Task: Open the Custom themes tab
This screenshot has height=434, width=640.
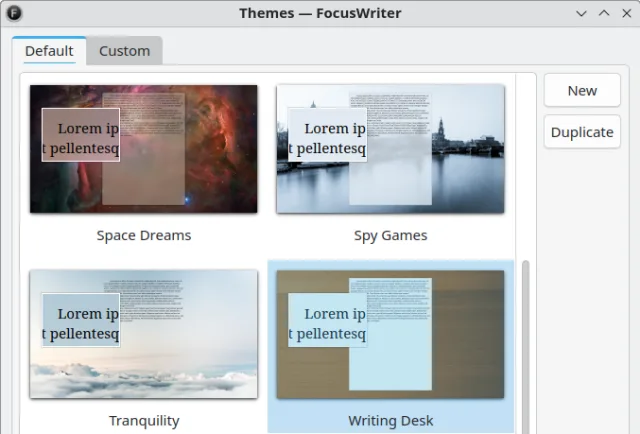Action: [x=124, y=51]
